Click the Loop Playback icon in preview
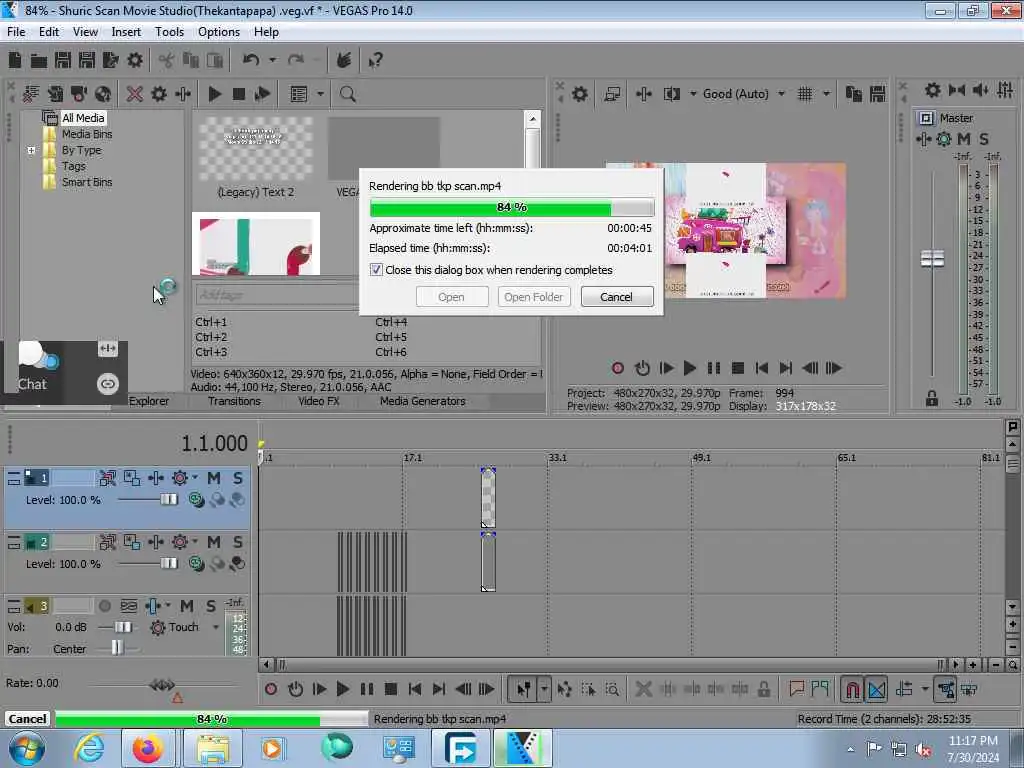The height and width of the screenshot is (768, 1024). point(643,368)
